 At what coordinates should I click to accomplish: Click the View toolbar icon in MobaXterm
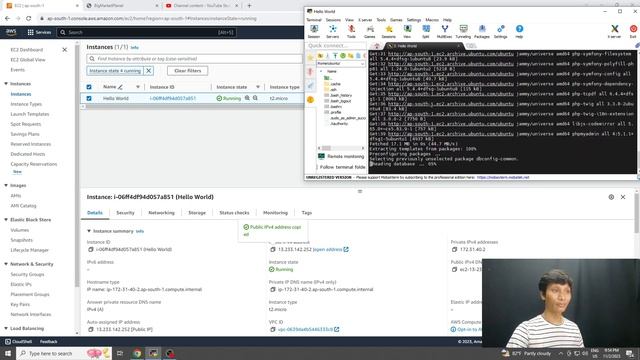[x=407, y=31]
